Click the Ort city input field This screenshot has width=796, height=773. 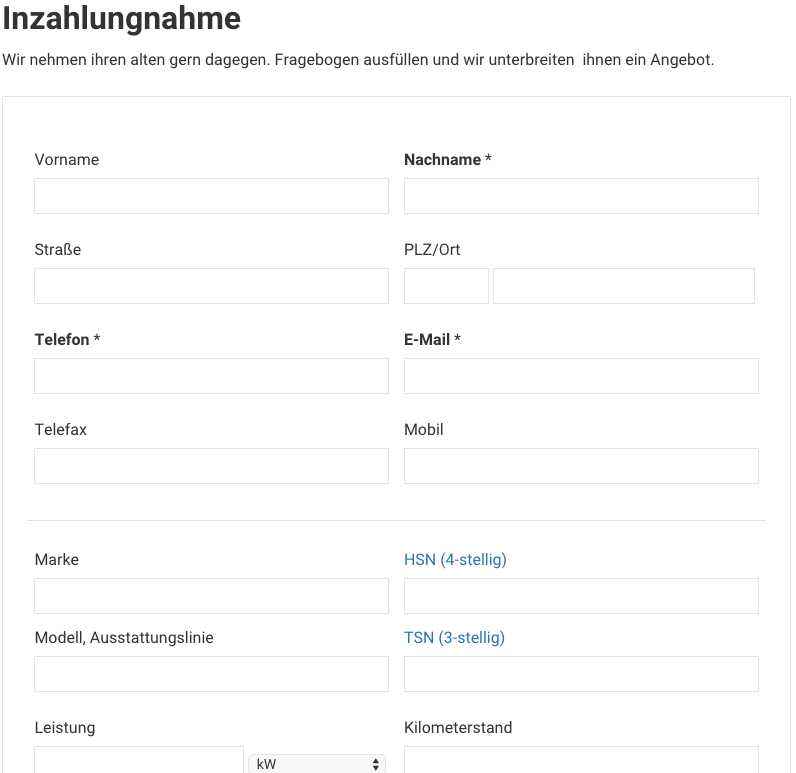624,286
